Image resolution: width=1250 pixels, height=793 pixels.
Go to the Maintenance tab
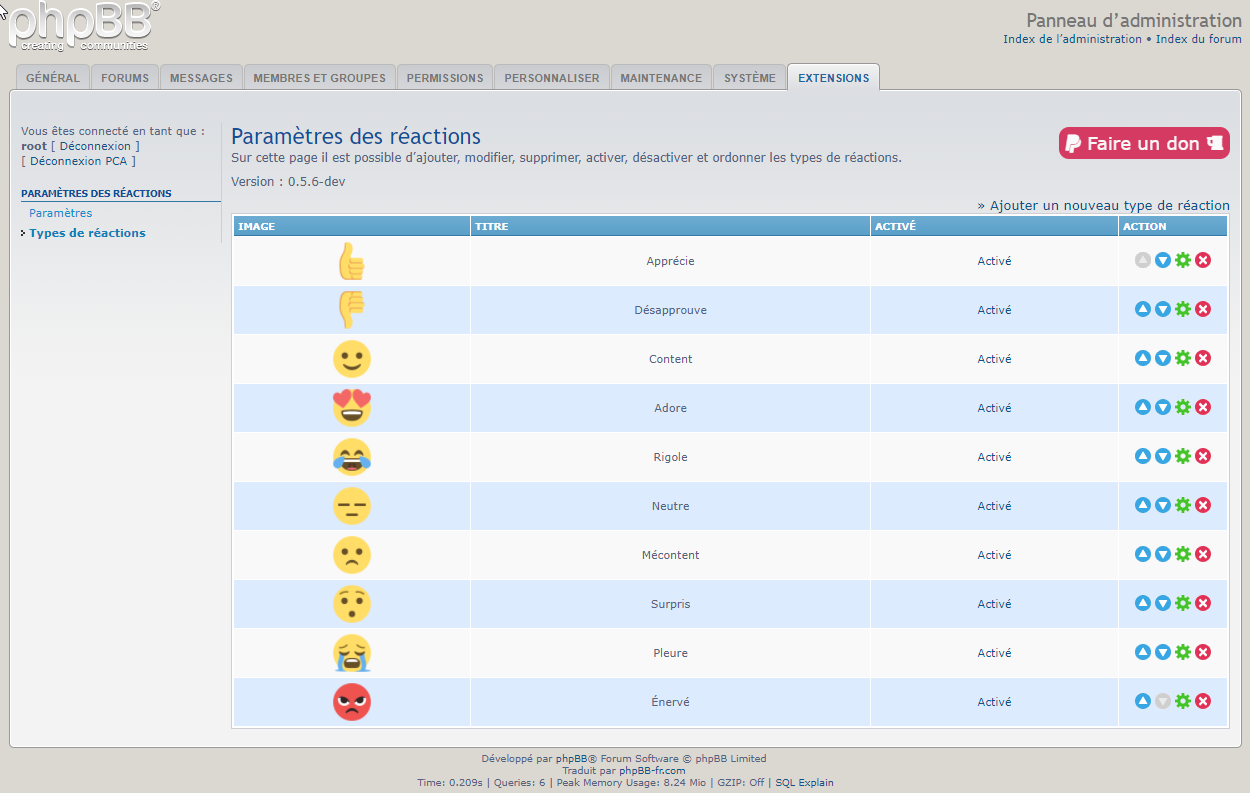point(661,78)
